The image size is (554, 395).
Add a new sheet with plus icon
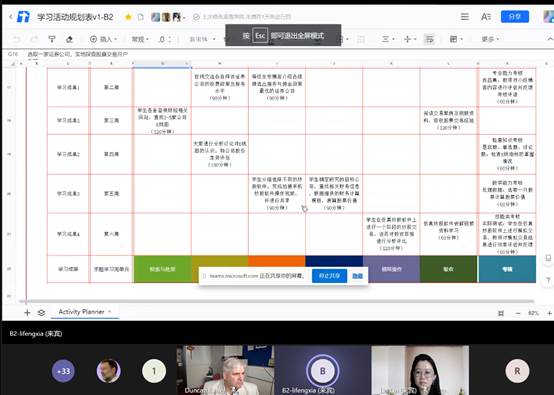(27, 313)
